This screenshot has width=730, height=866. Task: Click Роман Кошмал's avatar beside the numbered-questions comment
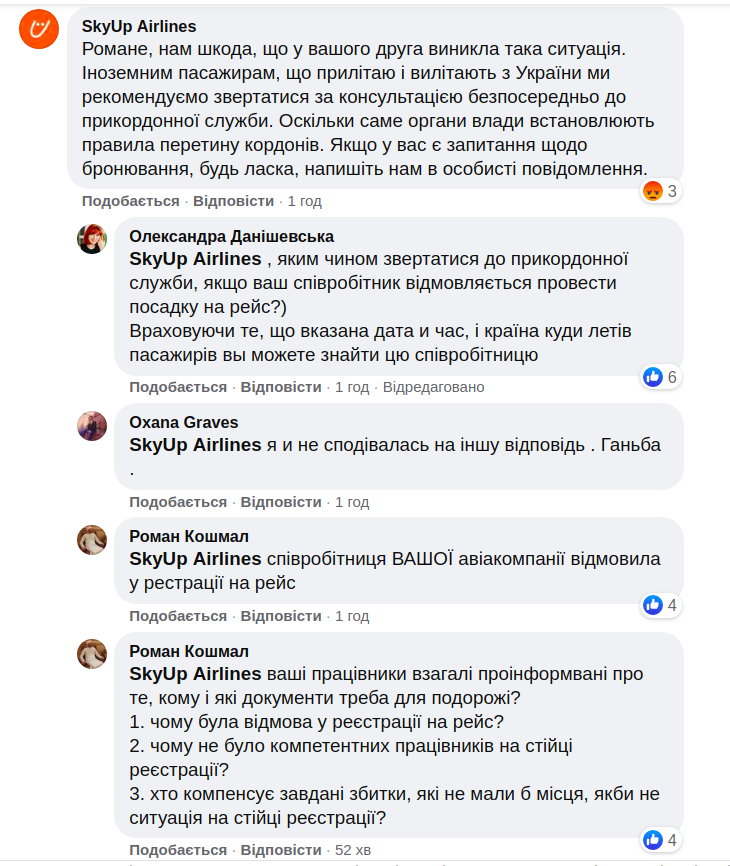click(92, 654)
